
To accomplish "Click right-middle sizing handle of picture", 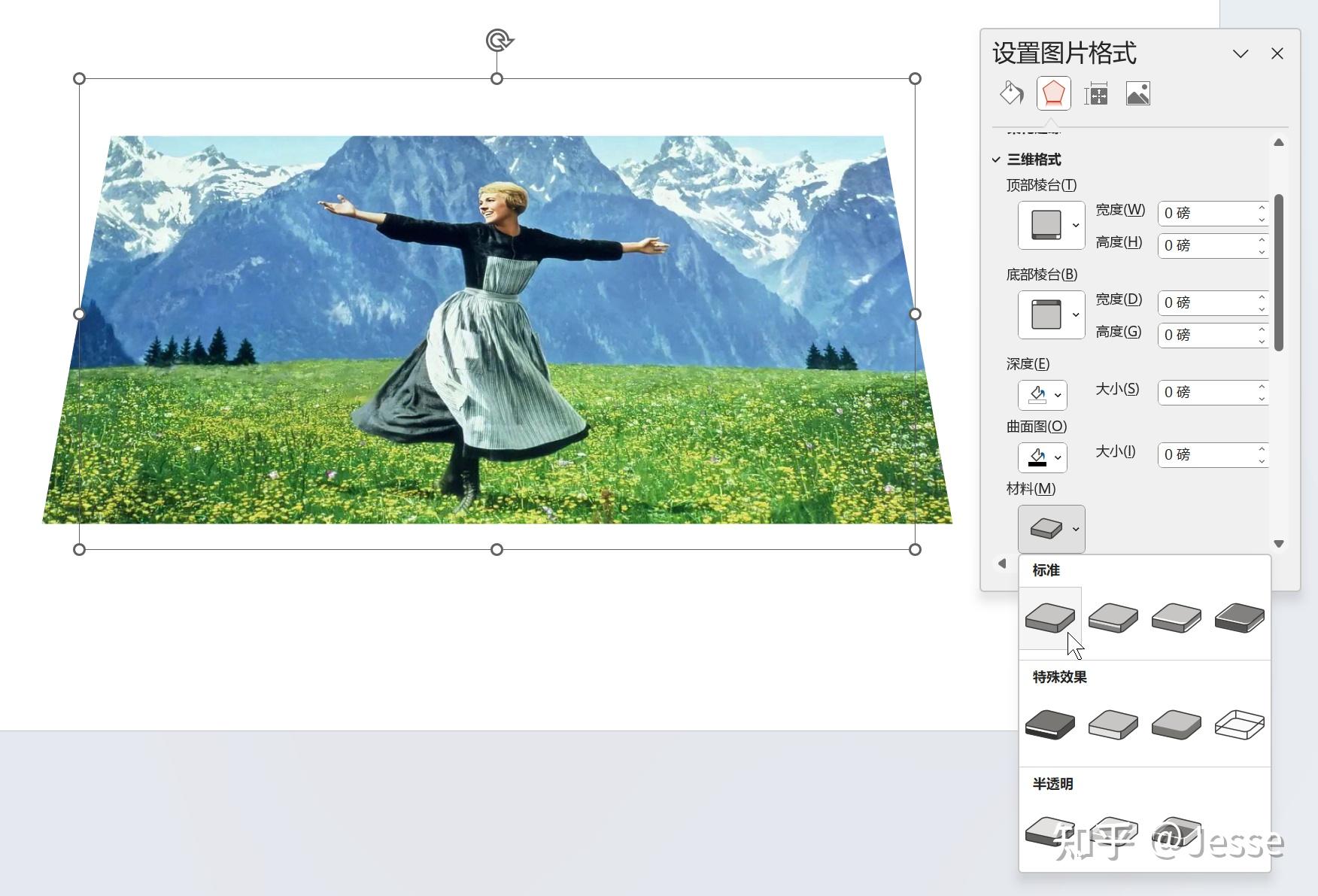I will point(915,314).
